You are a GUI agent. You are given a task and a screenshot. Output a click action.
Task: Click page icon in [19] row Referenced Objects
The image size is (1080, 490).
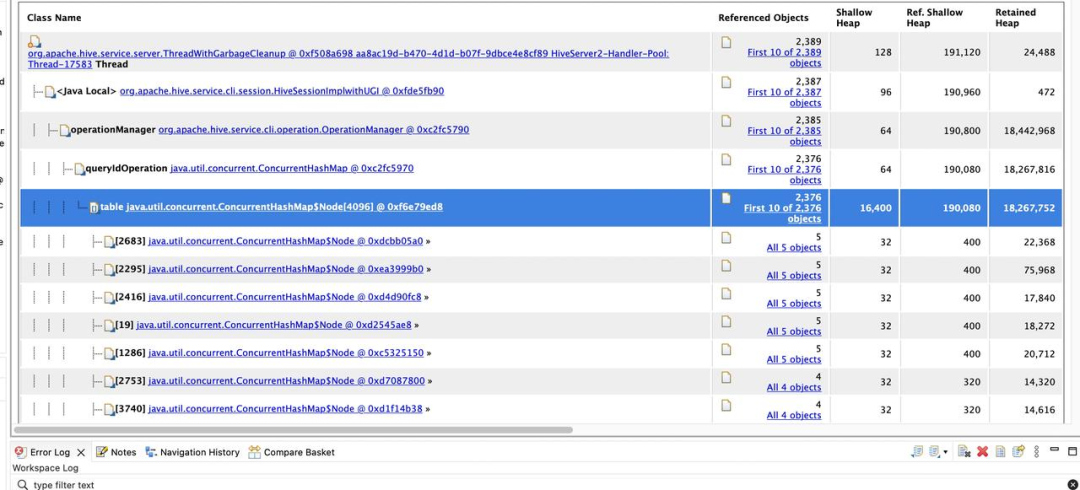[726, 321]
